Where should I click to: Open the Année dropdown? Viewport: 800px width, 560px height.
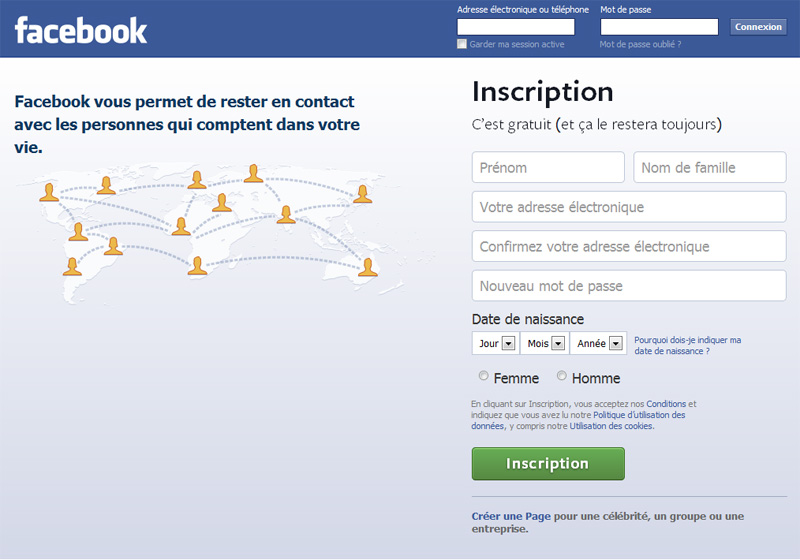coord(598,343)
